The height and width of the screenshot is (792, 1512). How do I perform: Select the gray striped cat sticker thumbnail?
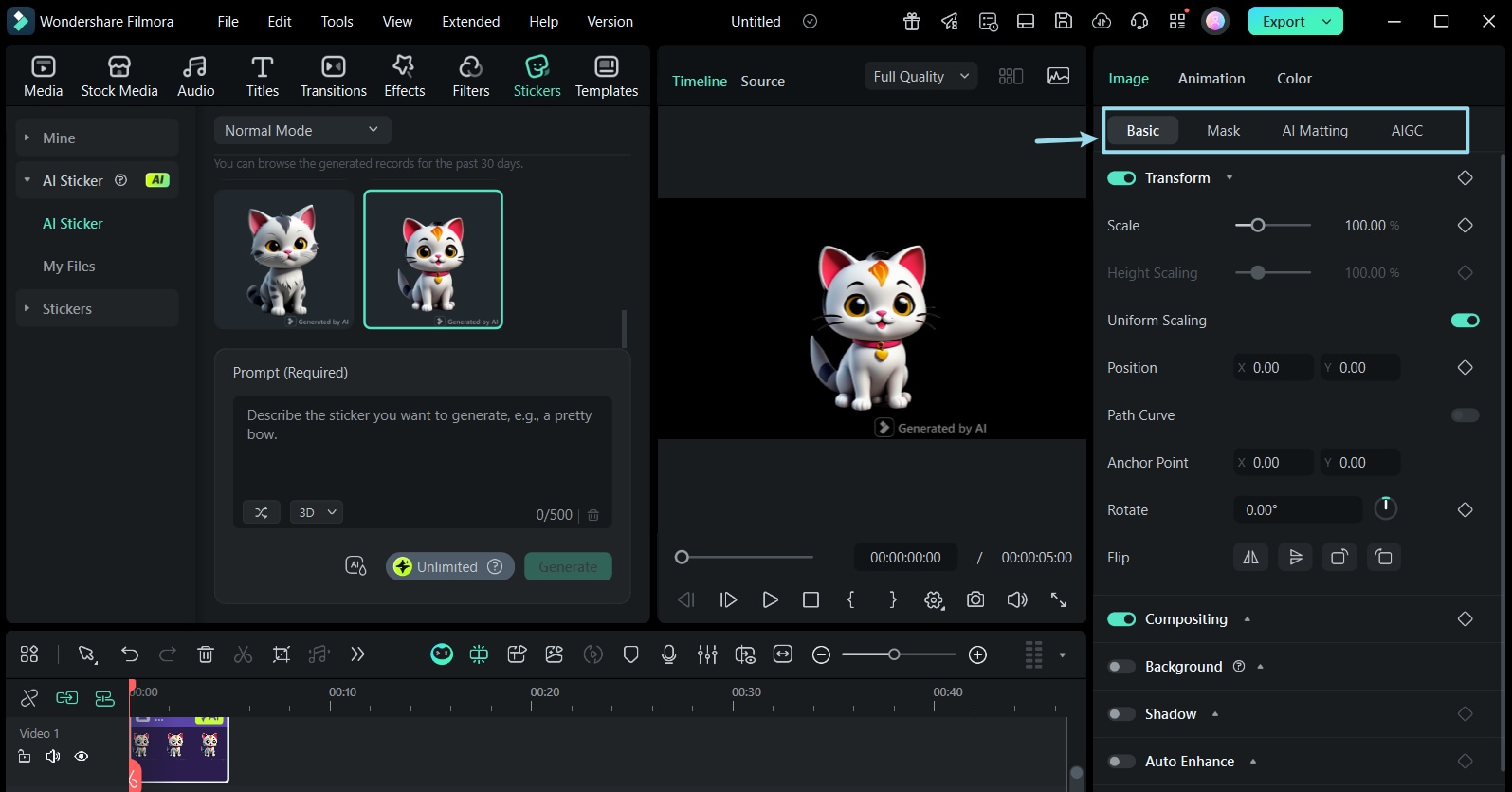click(x=284, y=259)
